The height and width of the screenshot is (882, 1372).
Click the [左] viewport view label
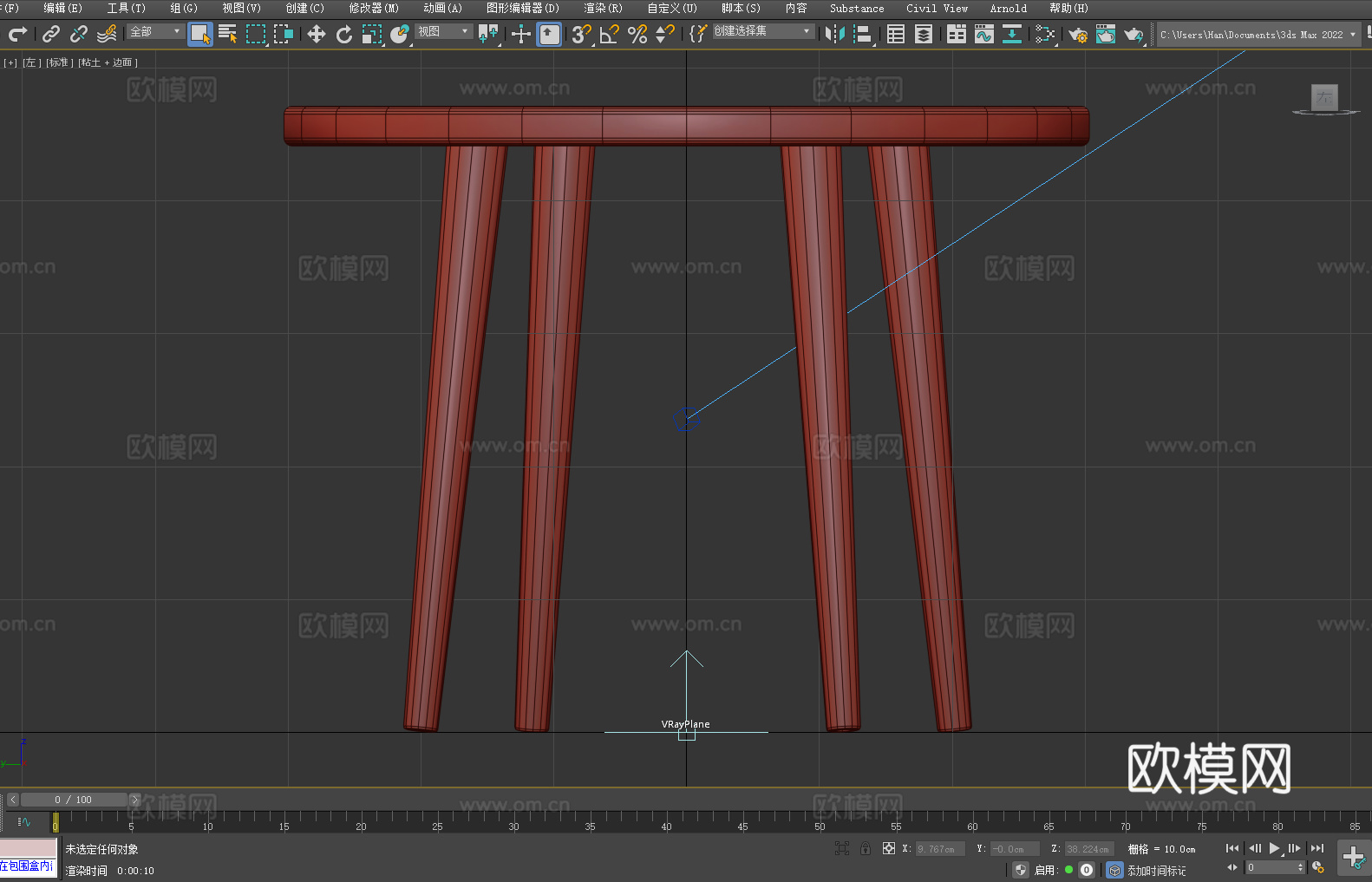point(31,62)
